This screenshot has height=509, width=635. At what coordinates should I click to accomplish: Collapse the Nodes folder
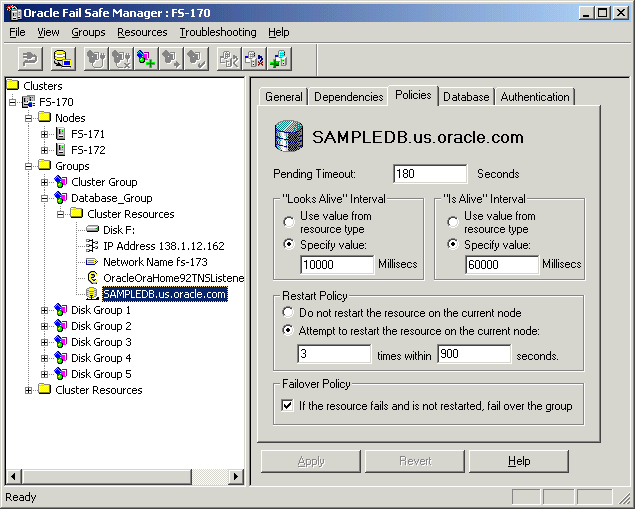28,118
